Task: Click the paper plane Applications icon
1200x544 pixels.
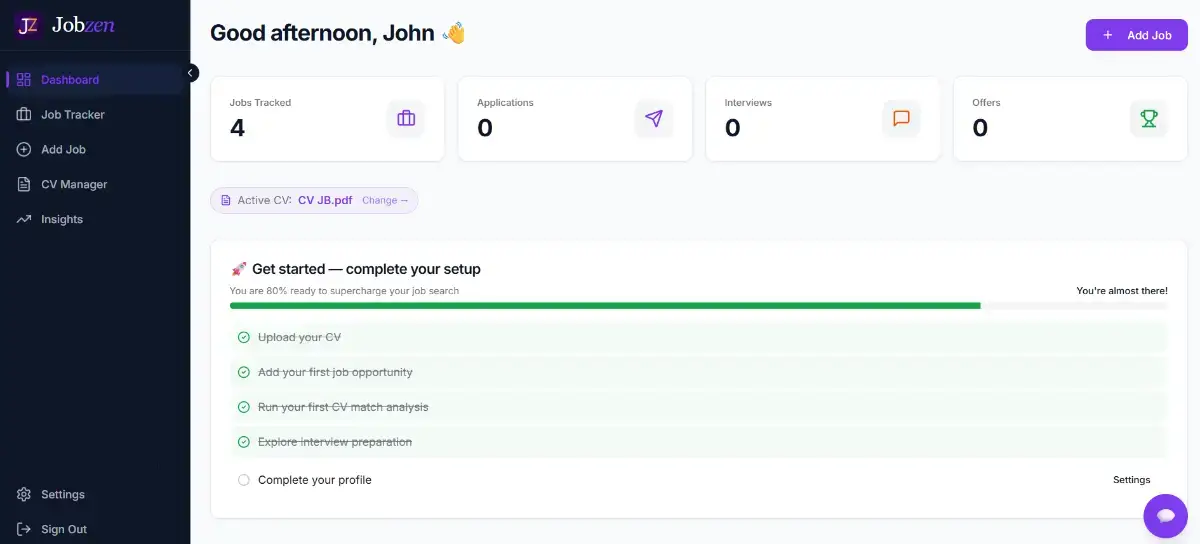Action: (654, 119)
